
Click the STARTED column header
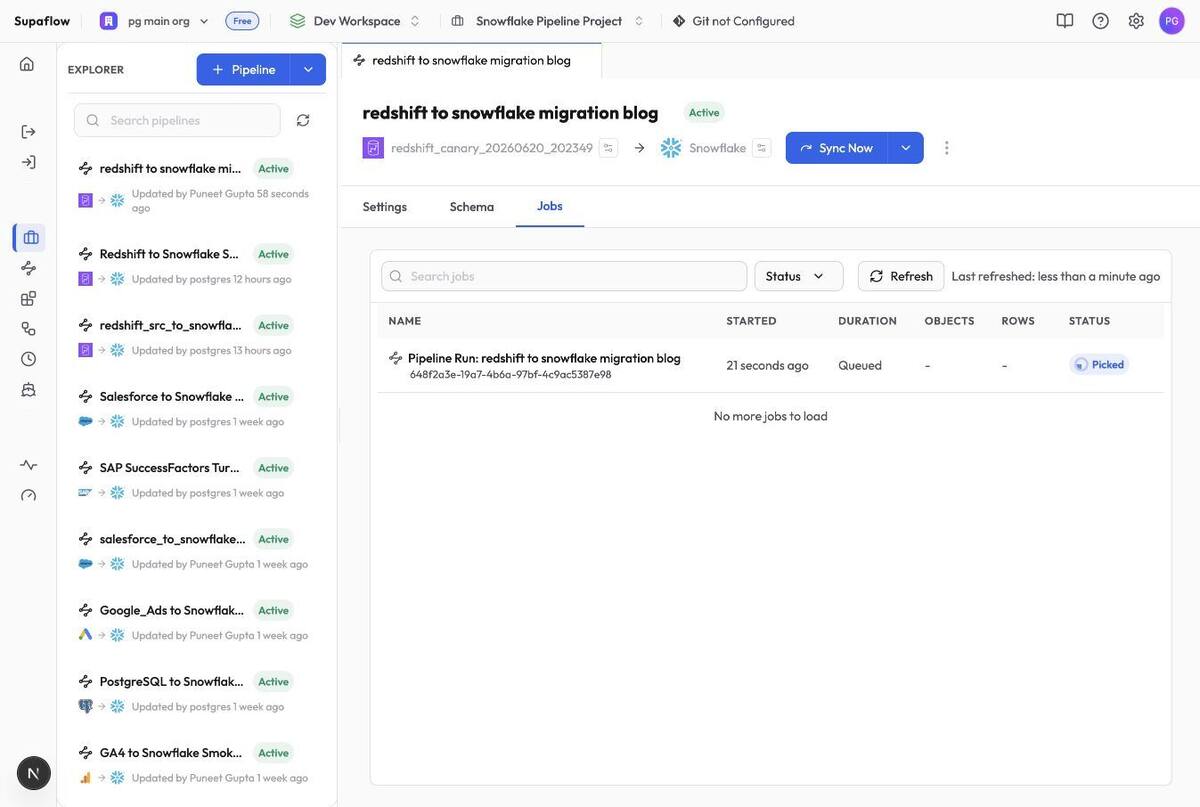751,321
